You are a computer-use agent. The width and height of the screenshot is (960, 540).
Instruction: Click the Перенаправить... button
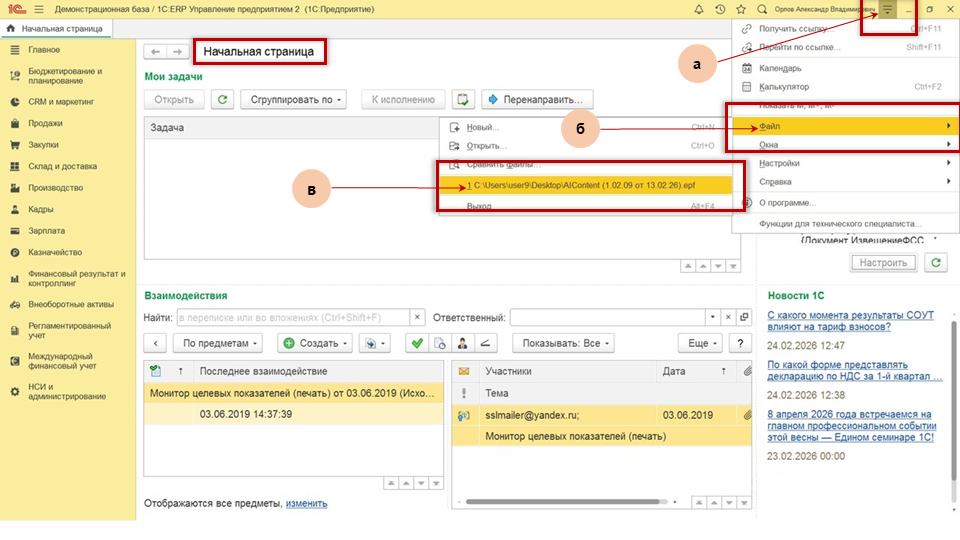click(x=537, y=99)
